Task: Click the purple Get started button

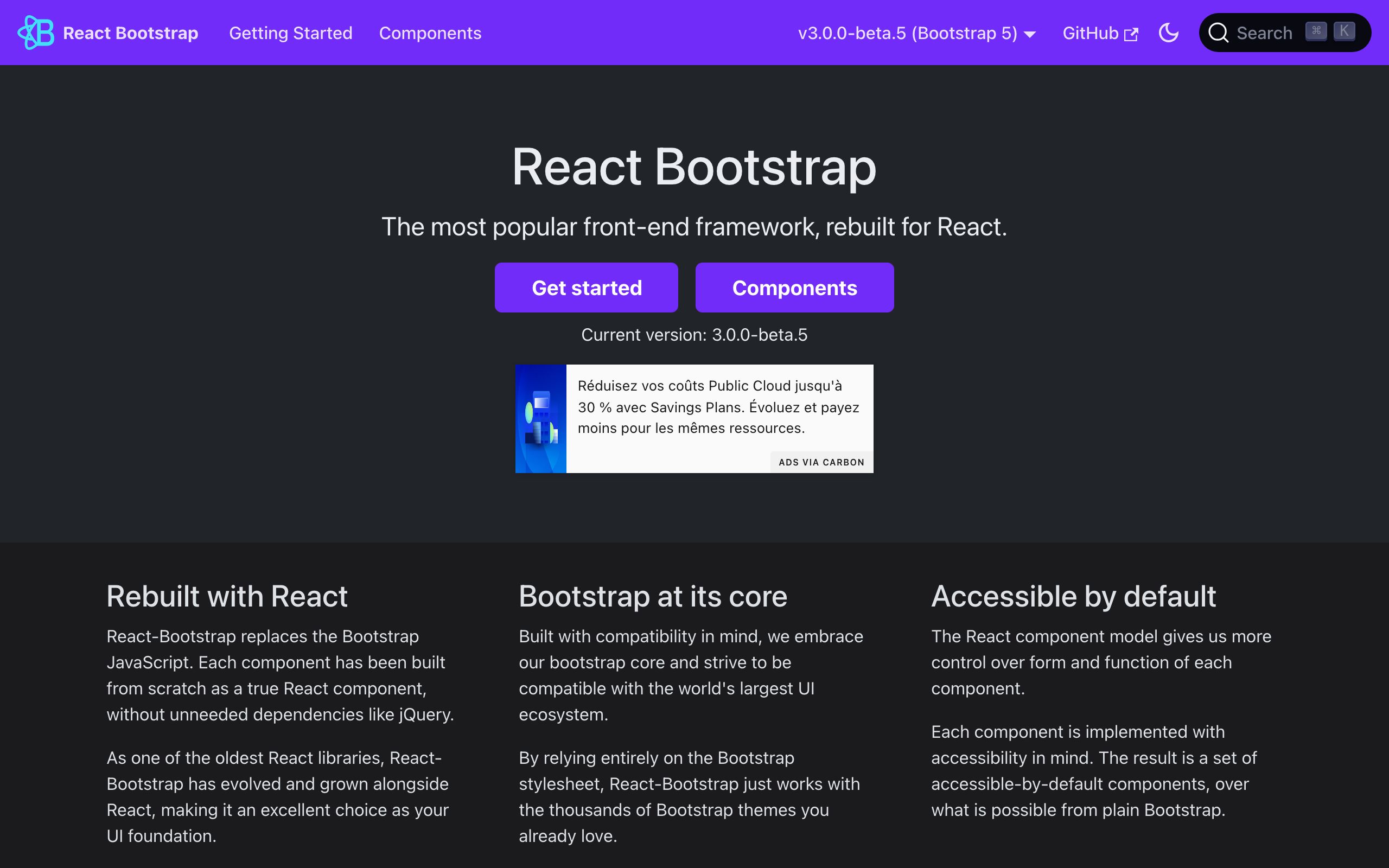Action: (x=586, y=288)
